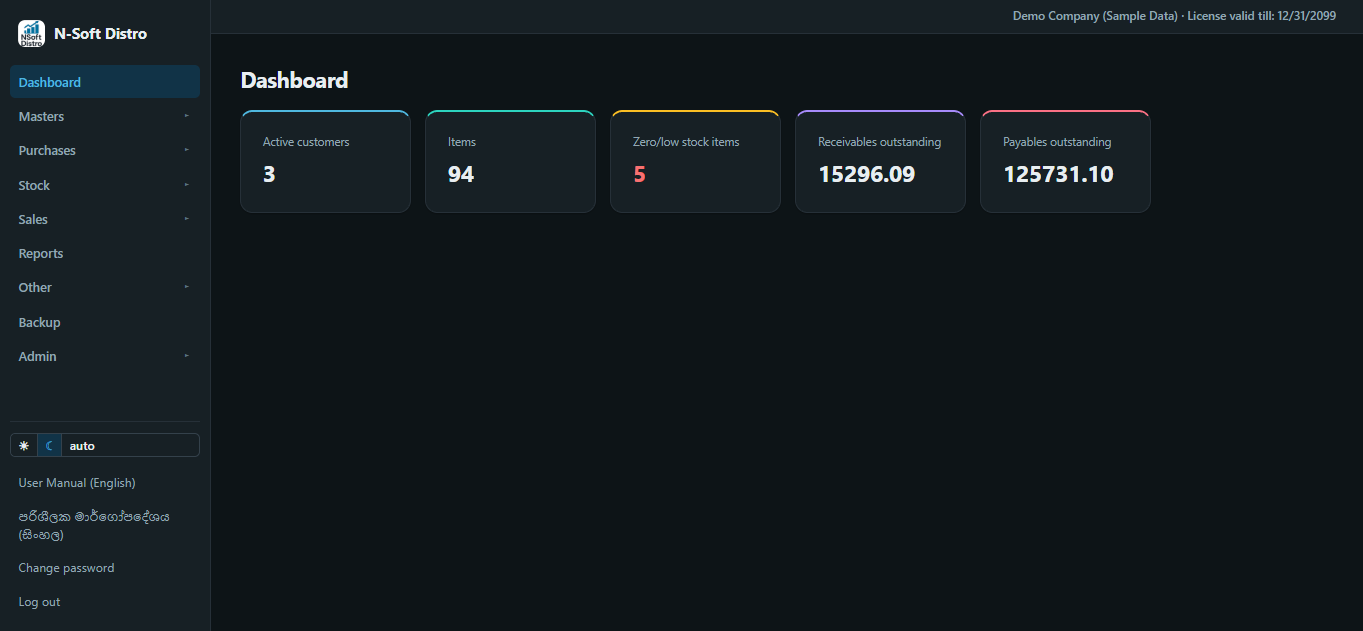Expand the Stock submenu arrow
The width and height of the screenshot is (1363, 631).
click(x=186, y=185)
